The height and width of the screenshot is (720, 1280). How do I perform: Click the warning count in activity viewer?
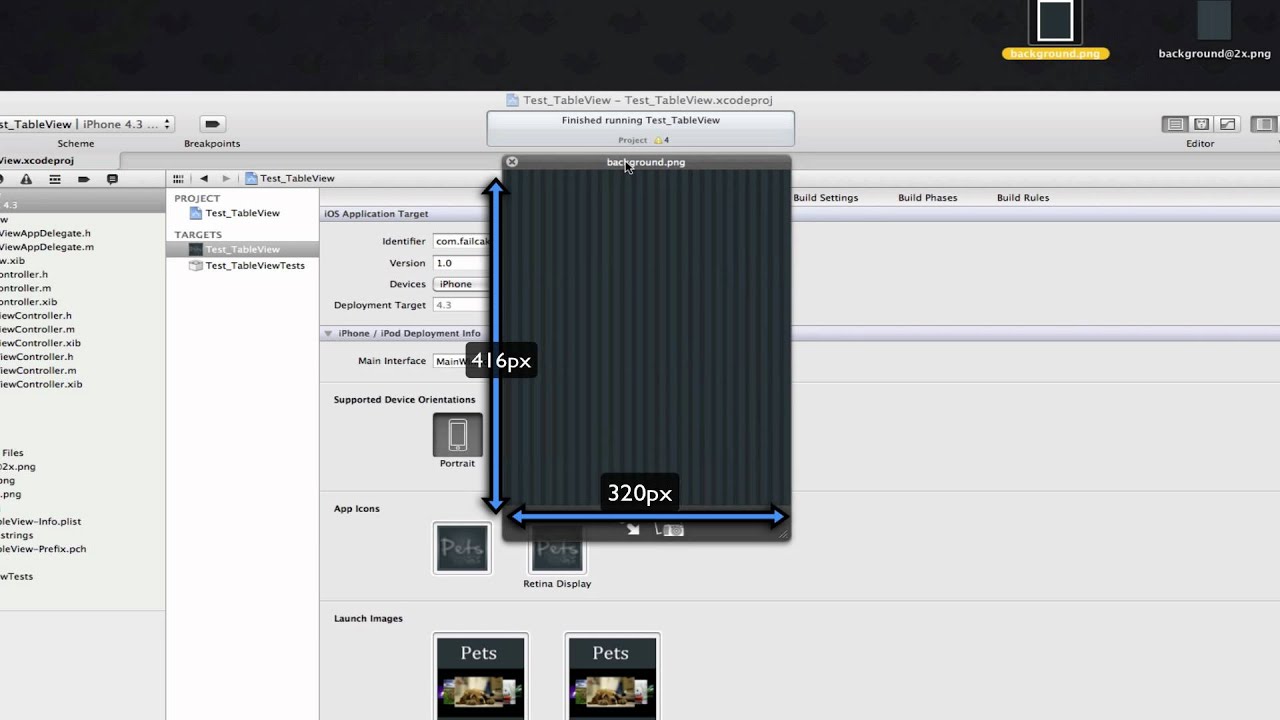[661, 140]
